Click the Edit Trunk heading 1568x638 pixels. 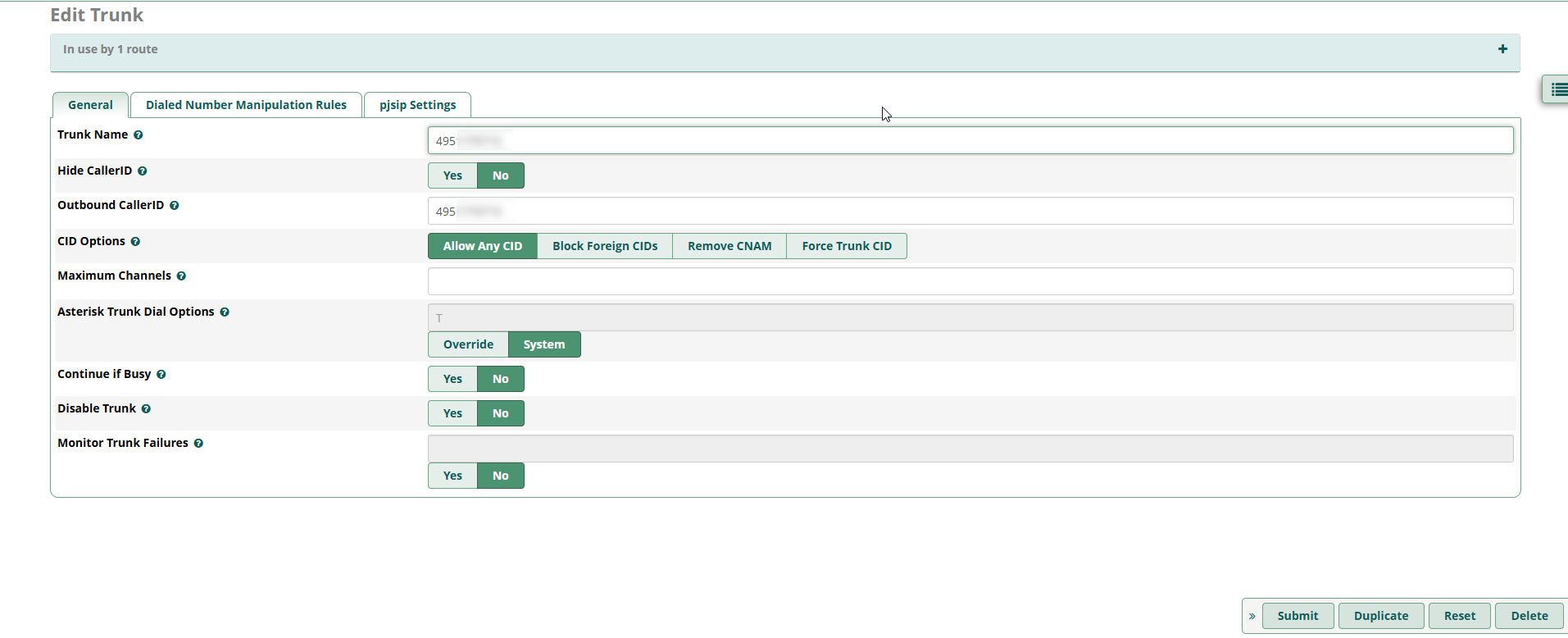tap(97, 15)
